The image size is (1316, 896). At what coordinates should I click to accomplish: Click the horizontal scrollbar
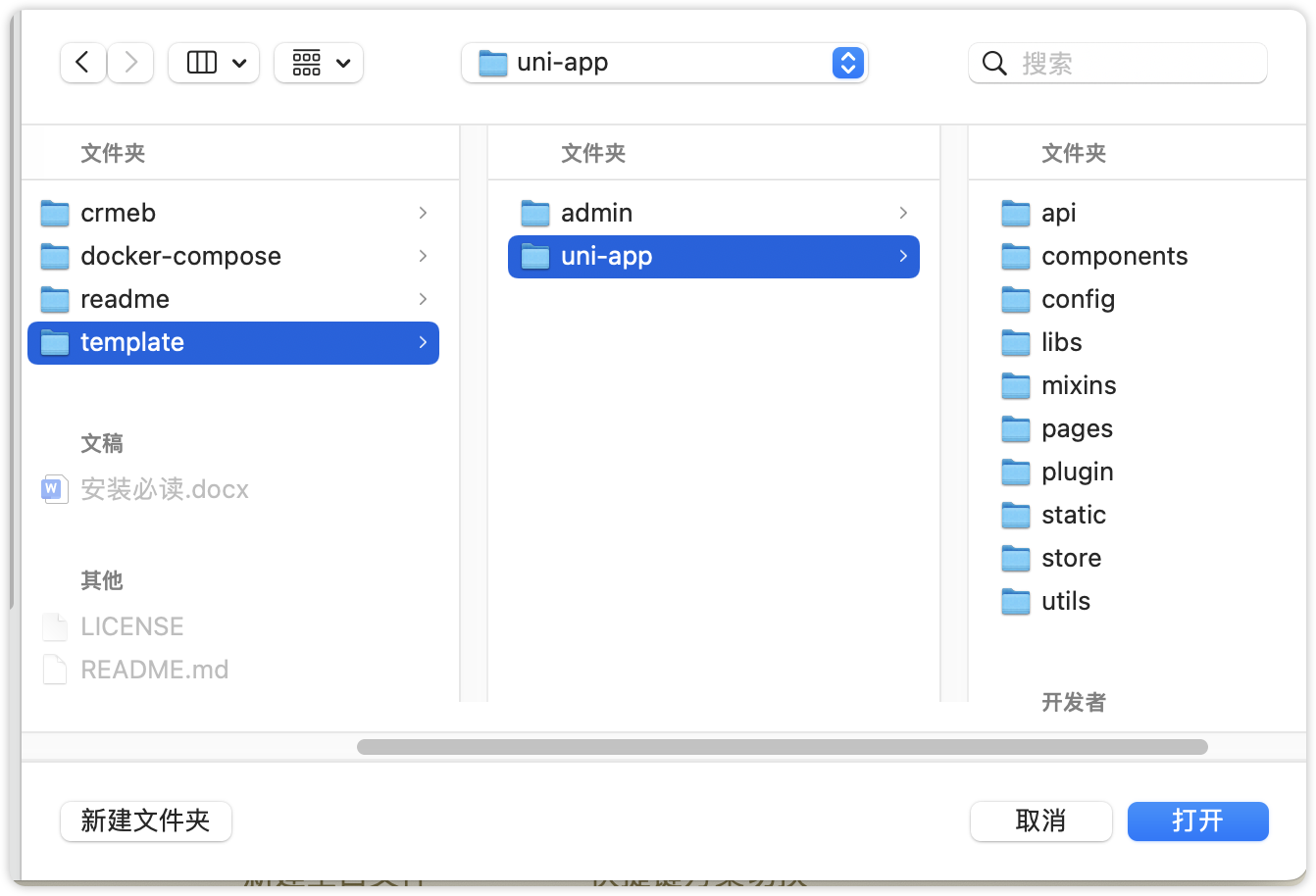(782, 747)
